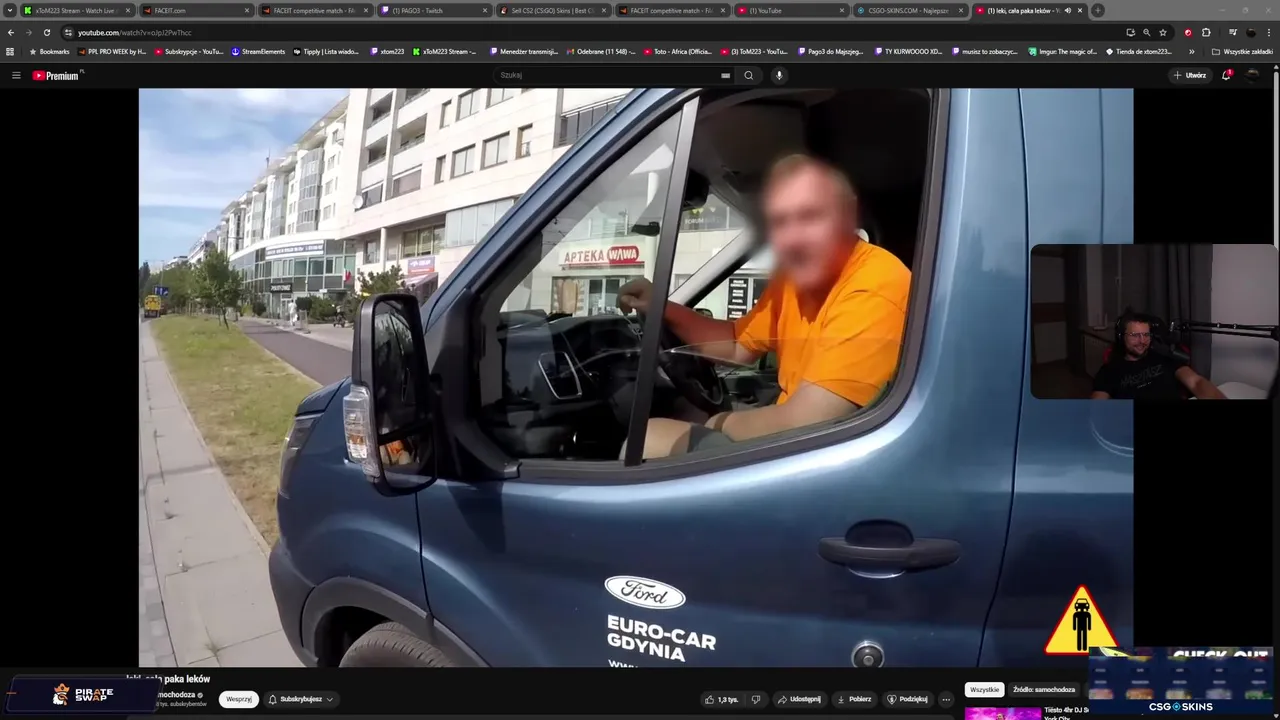View site information icon in address bar
The image size is (1280, 720).
(68, 32)
